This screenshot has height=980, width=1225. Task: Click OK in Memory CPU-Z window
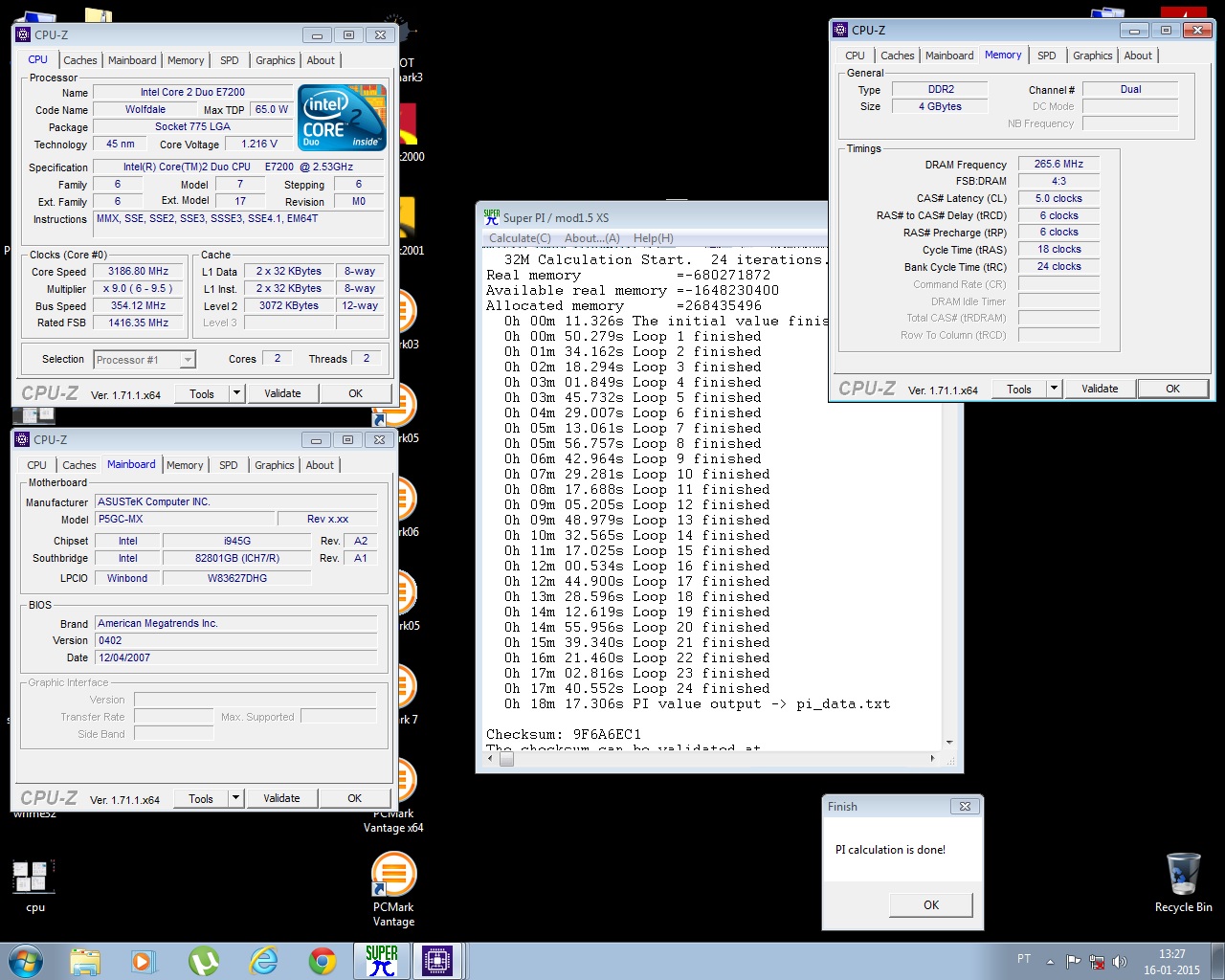click(1172, 389)
